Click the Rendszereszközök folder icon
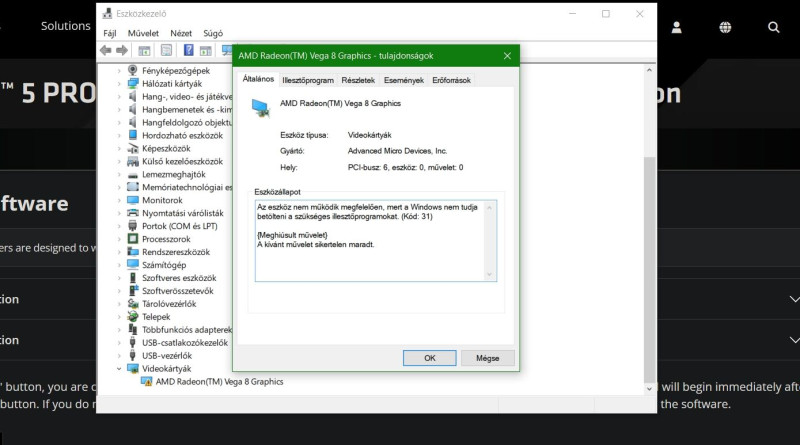The height and width of the screenshot is (445, 800). [x=133, y=252]
